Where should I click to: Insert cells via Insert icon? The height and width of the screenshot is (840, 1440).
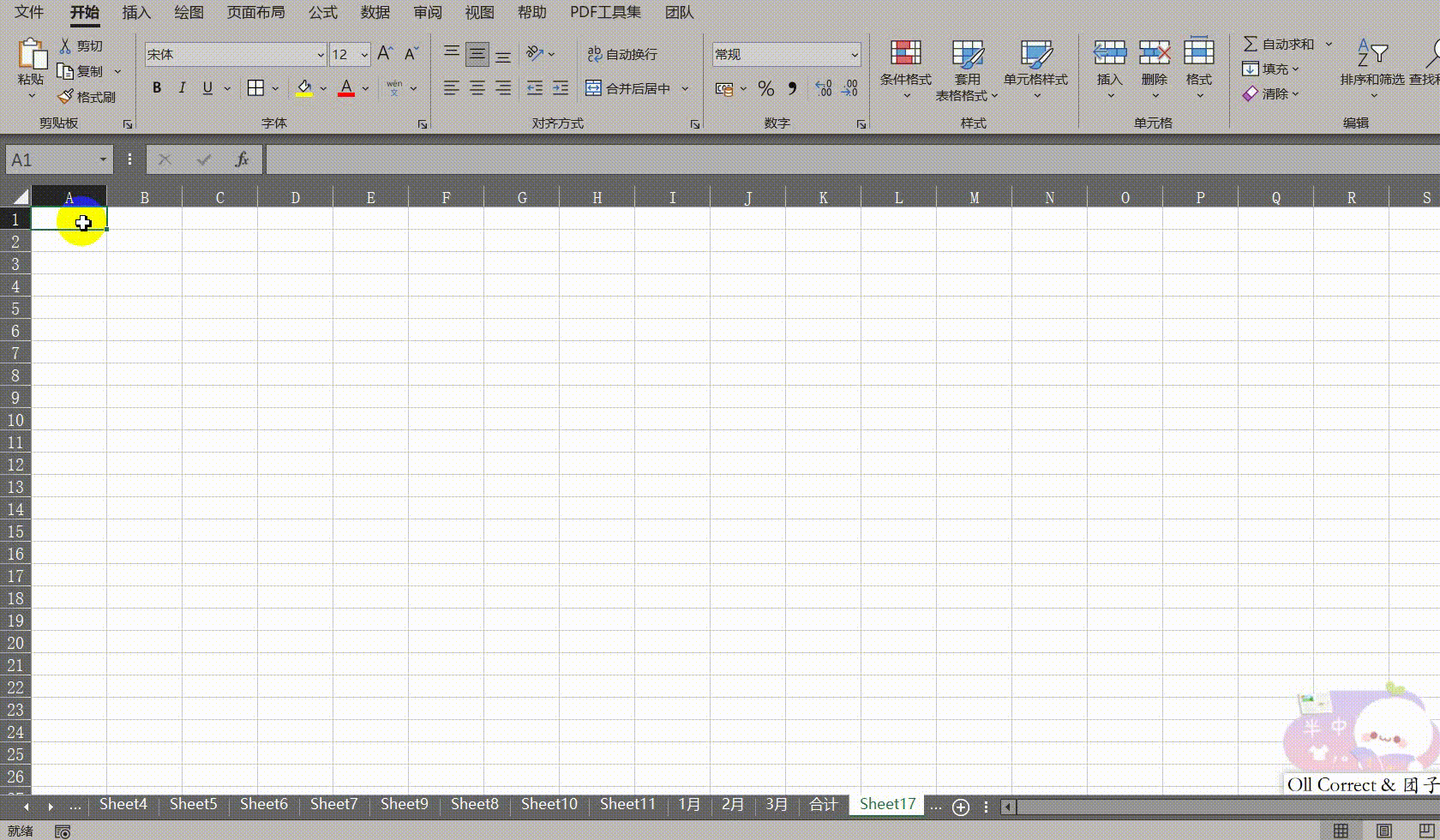click(1110, 53)
